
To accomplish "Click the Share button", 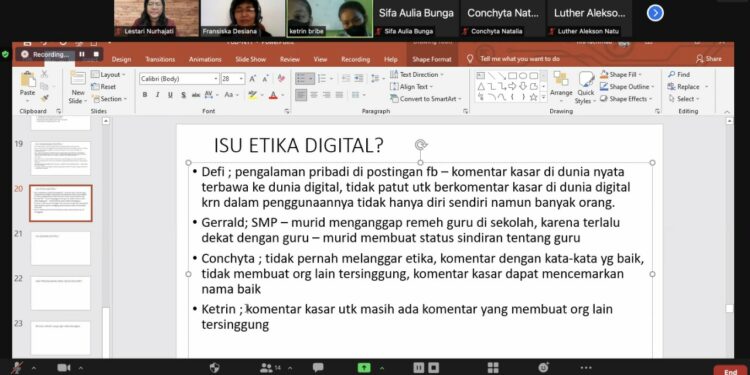I will 709,59.
